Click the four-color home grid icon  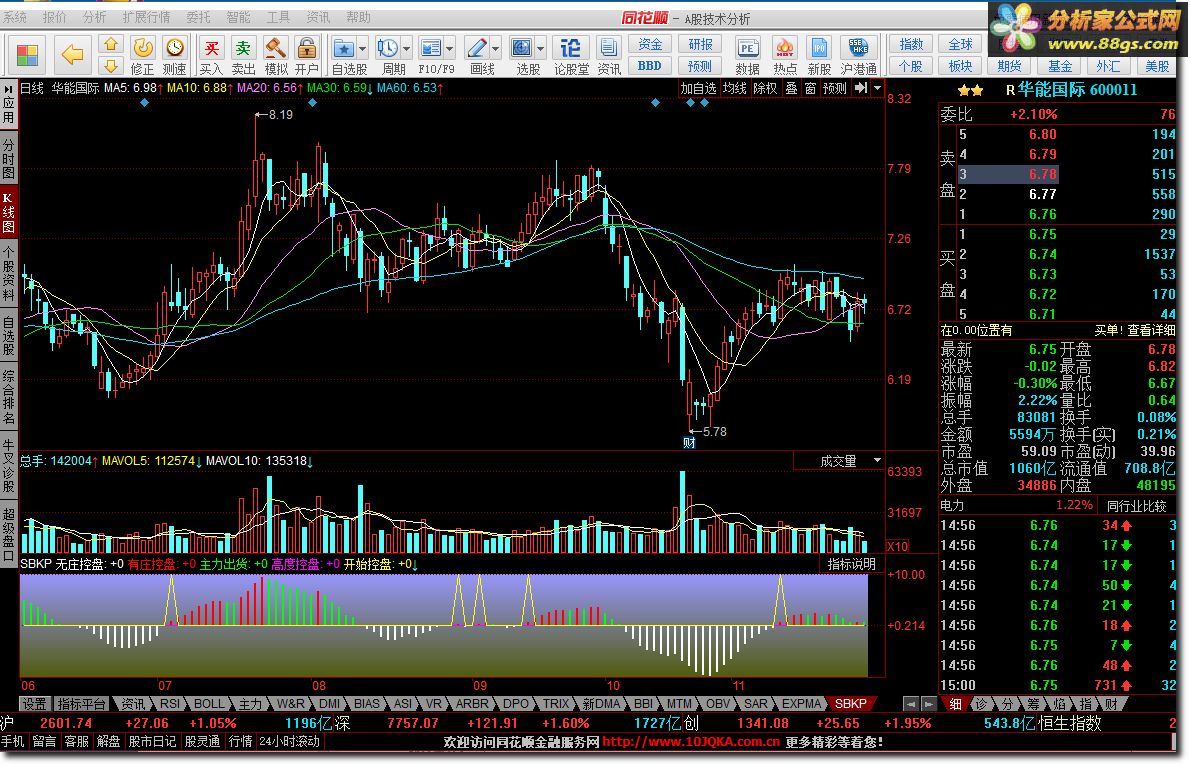point(27,55)
